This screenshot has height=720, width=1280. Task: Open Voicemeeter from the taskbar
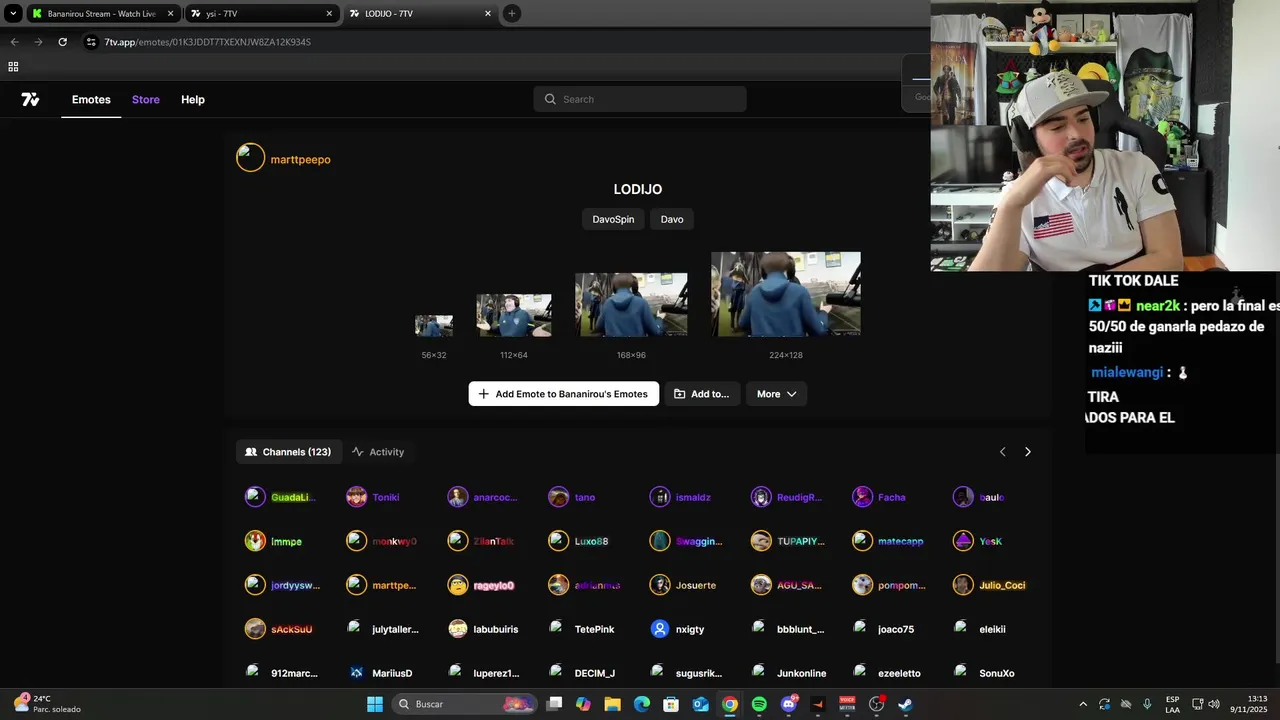pyautogui.click(x=847, y=704)
